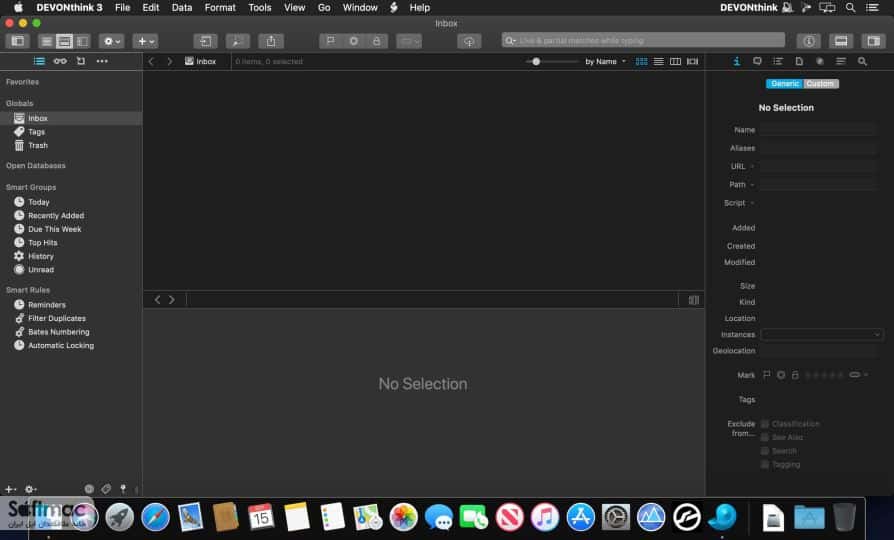This screenshot has height=540, width=894.
Task: Switch to icon view mode
Action: tap(641, 62)
